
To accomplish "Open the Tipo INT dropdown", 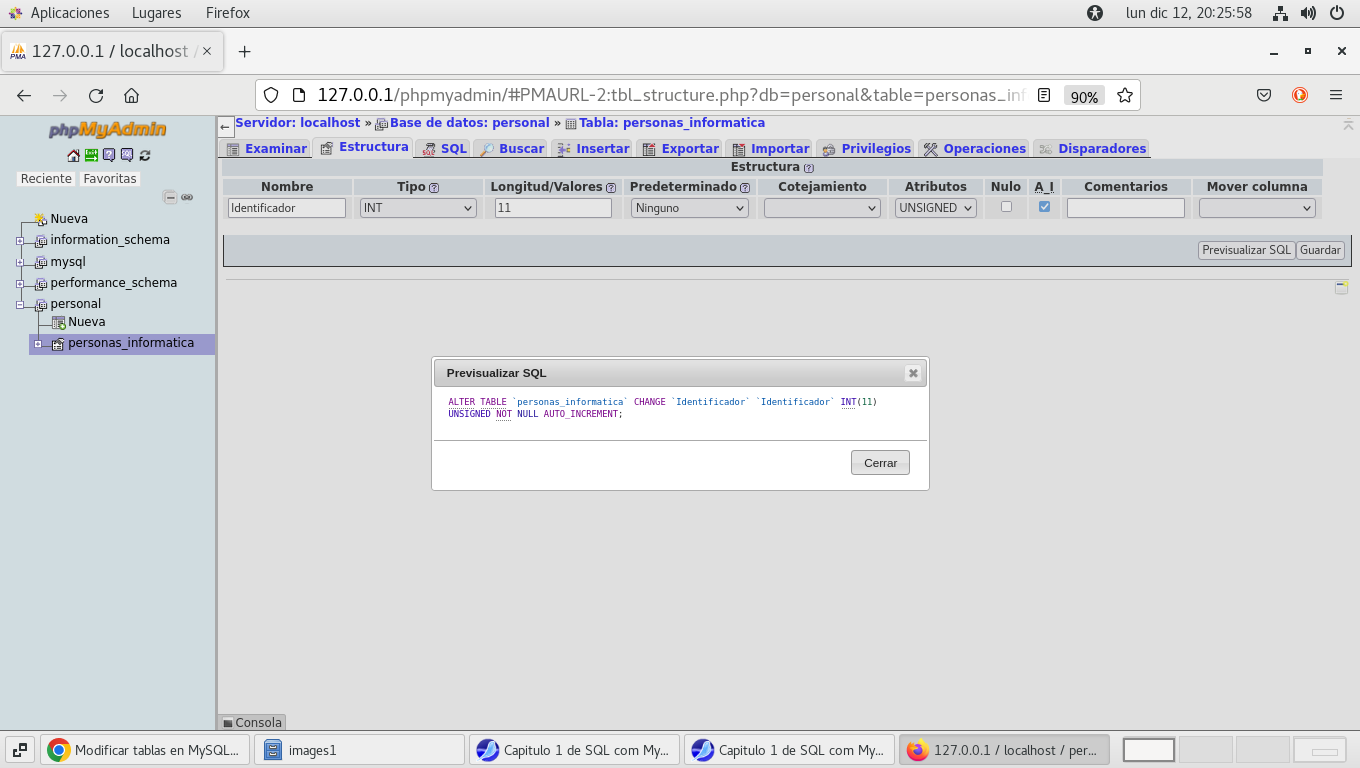I will click(x=418, y=208).
